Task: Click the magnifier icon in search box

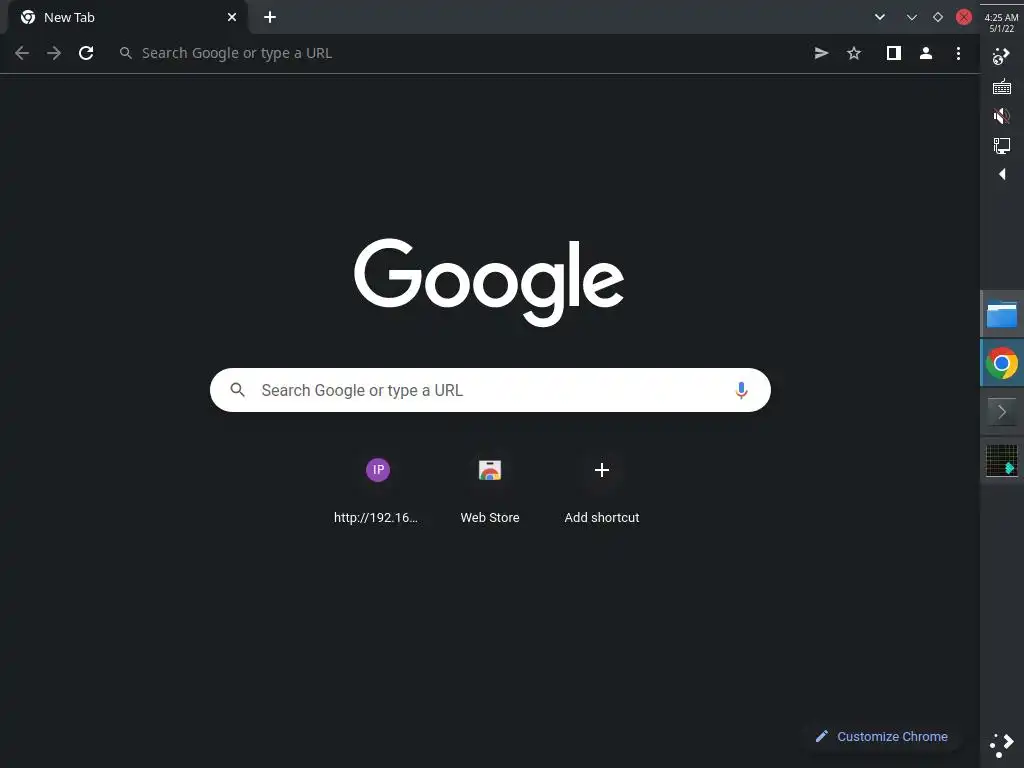Action: click(x=238, y=390)
